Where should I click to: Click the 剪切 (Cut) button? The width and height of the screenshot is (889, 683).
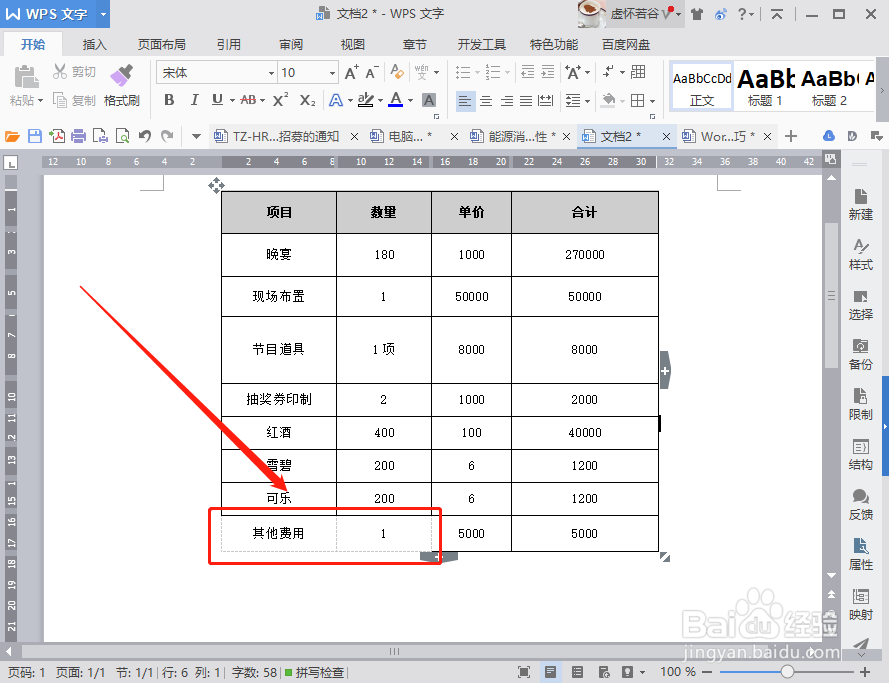(75, 70)
